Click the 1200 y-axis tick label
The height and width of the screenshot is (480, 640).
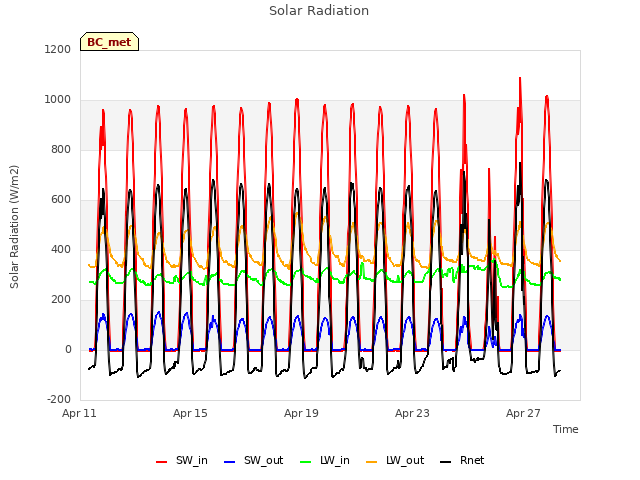[58, 49]
